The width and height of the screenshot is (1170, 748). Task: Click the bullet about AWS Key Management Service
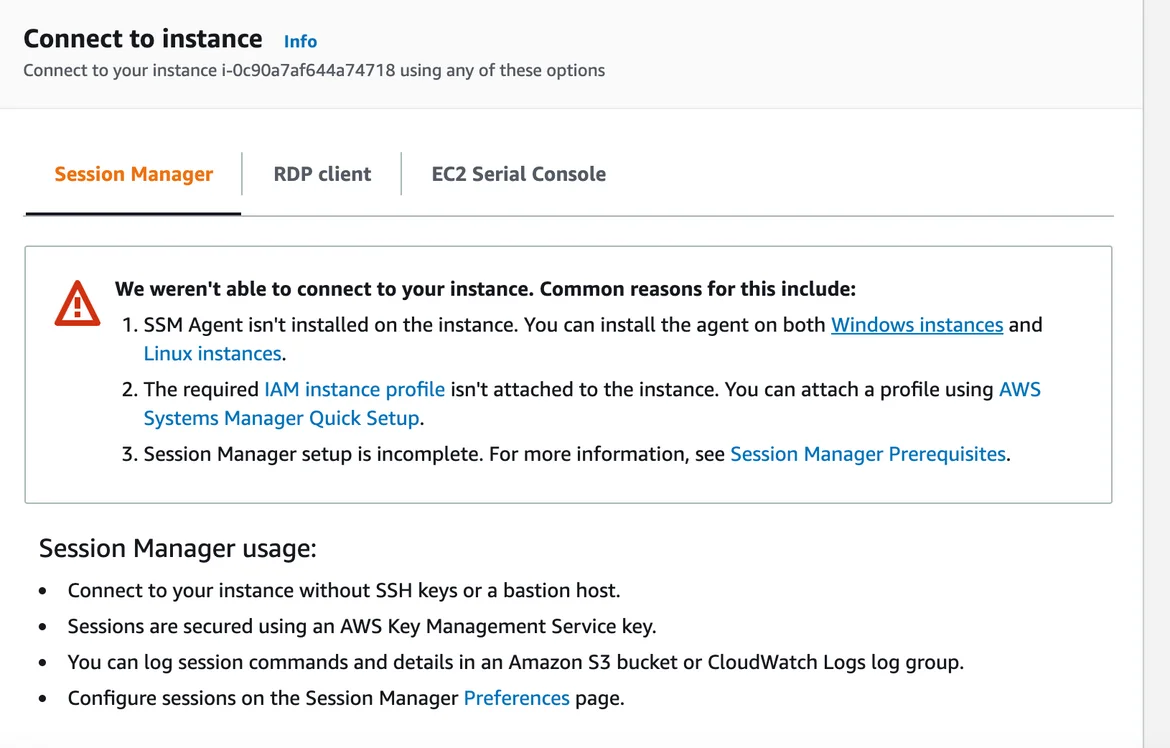[361, 627]
